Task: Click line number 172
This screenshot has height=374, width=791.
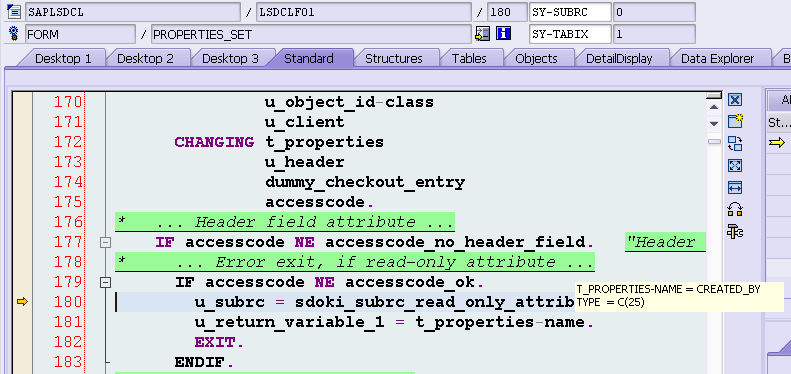Action: (68, 142)
